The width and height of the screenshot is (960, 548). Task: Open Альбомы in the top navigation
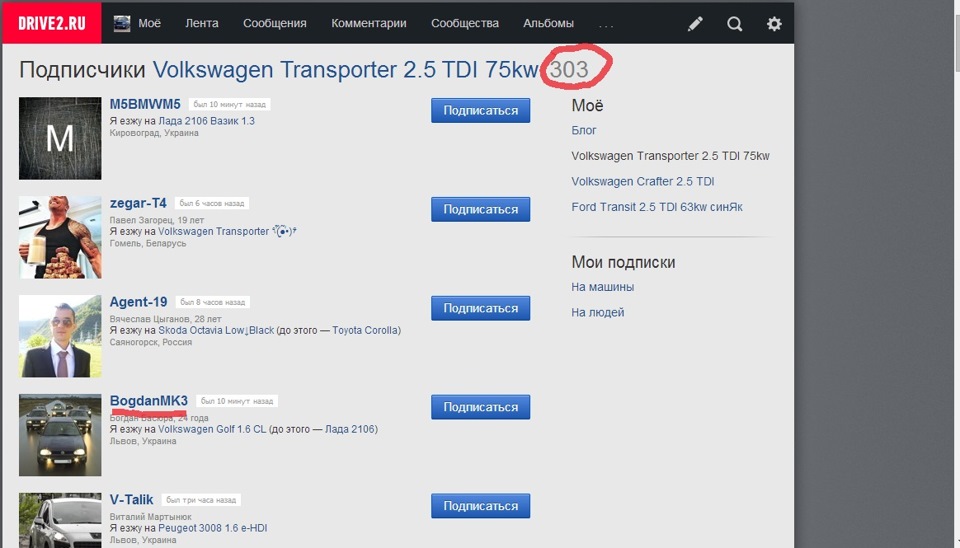coord(548,23)
